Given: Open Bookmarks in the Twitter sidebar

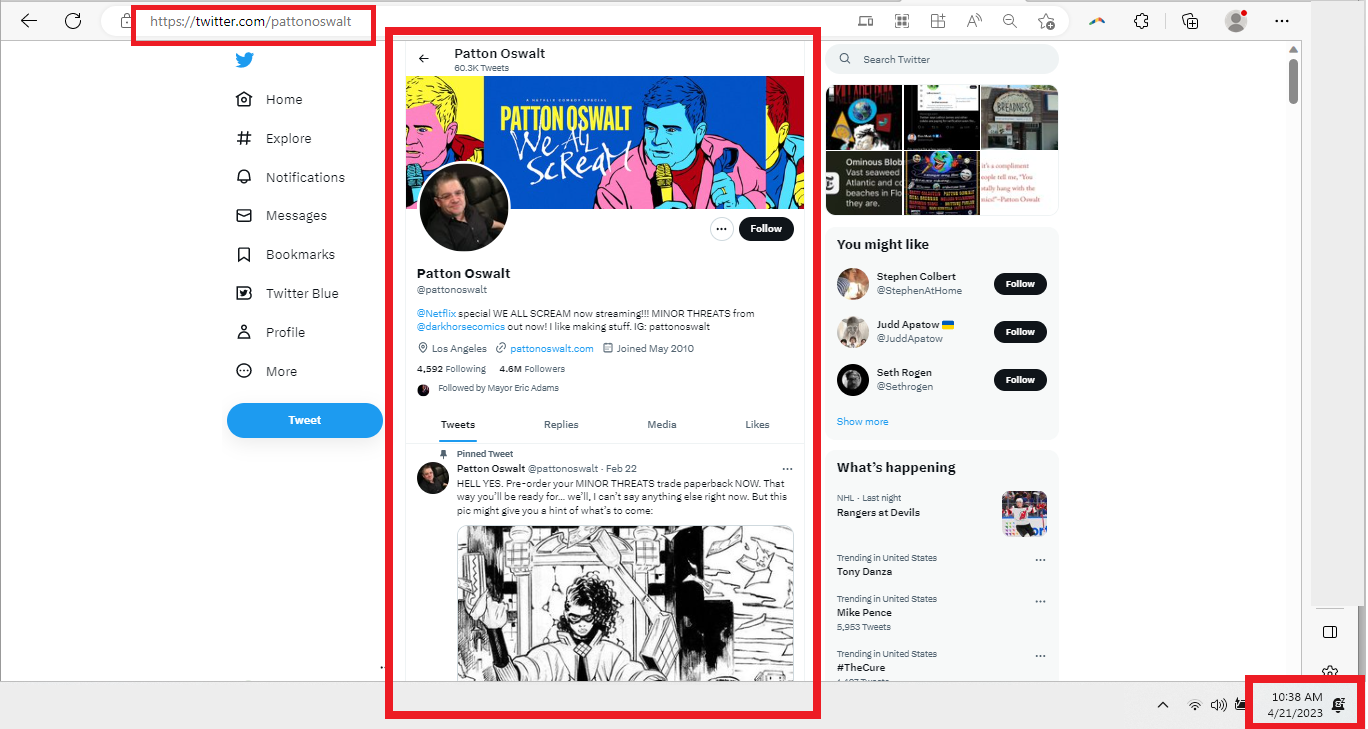Looking at the screenshot, I should pos(300,254).
